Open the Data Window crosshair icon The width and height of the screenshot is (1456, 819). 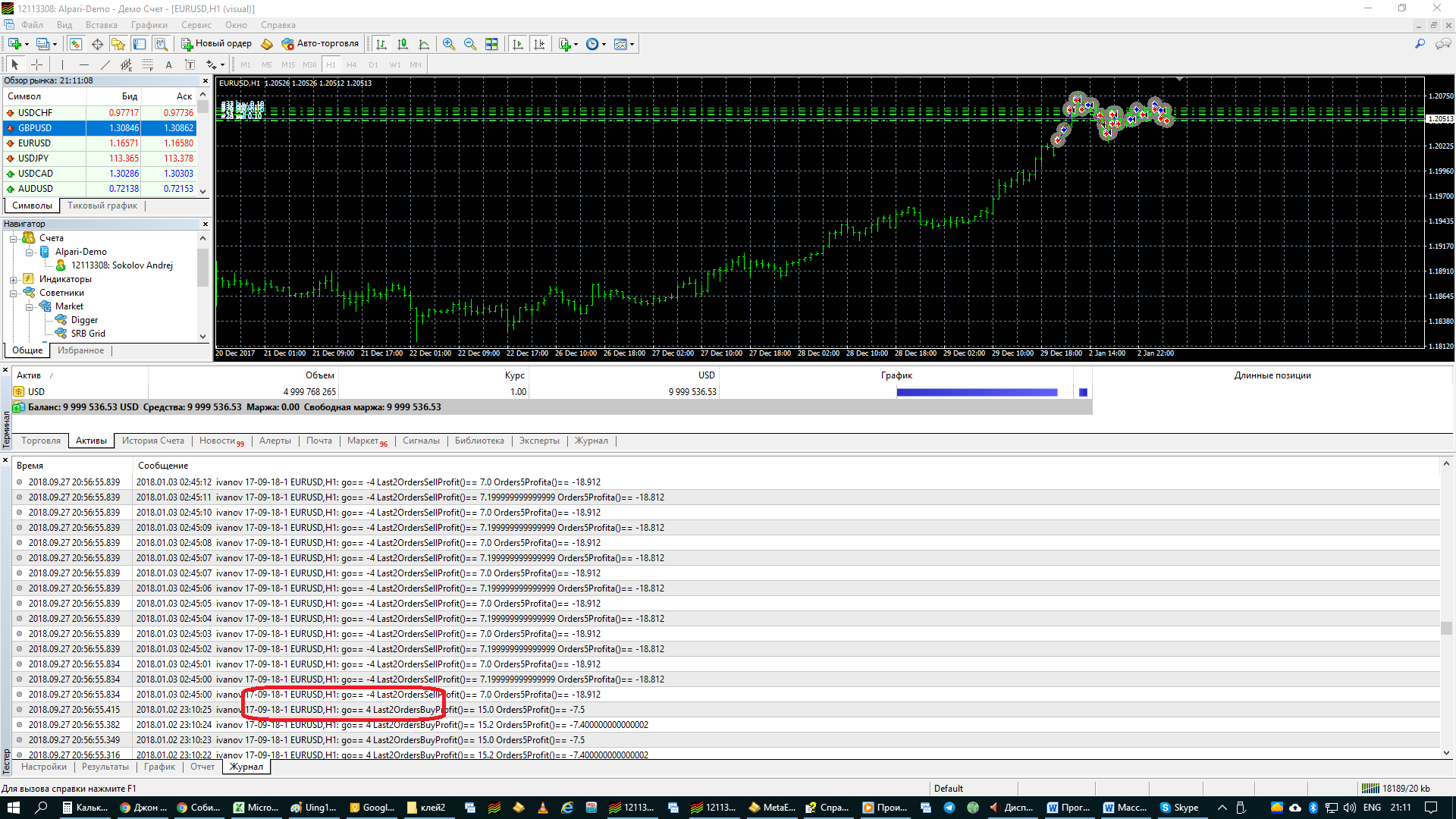[97, 44]
